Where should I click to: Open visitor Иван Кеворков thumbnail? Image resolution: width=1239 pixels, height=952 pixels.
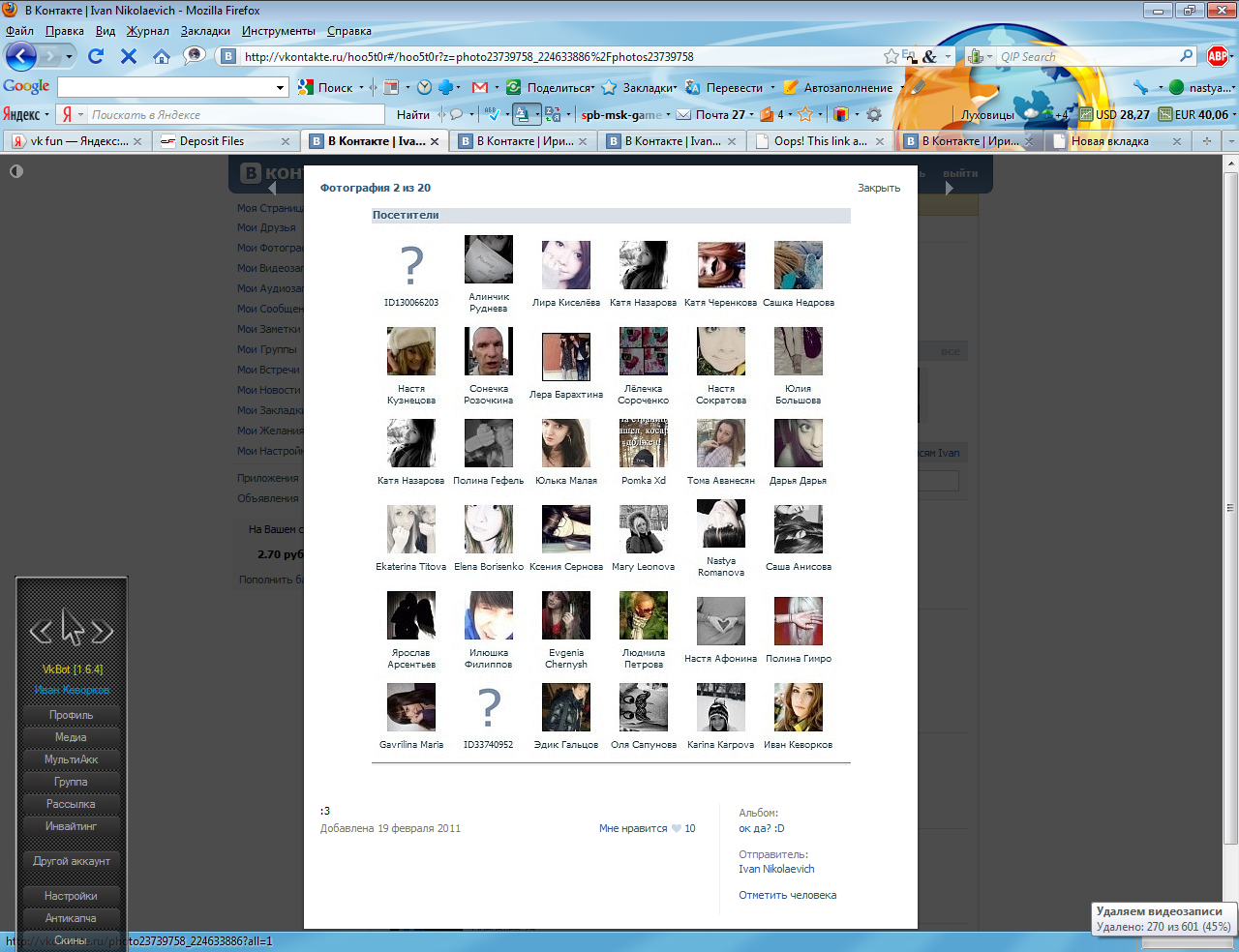(799, 707)
